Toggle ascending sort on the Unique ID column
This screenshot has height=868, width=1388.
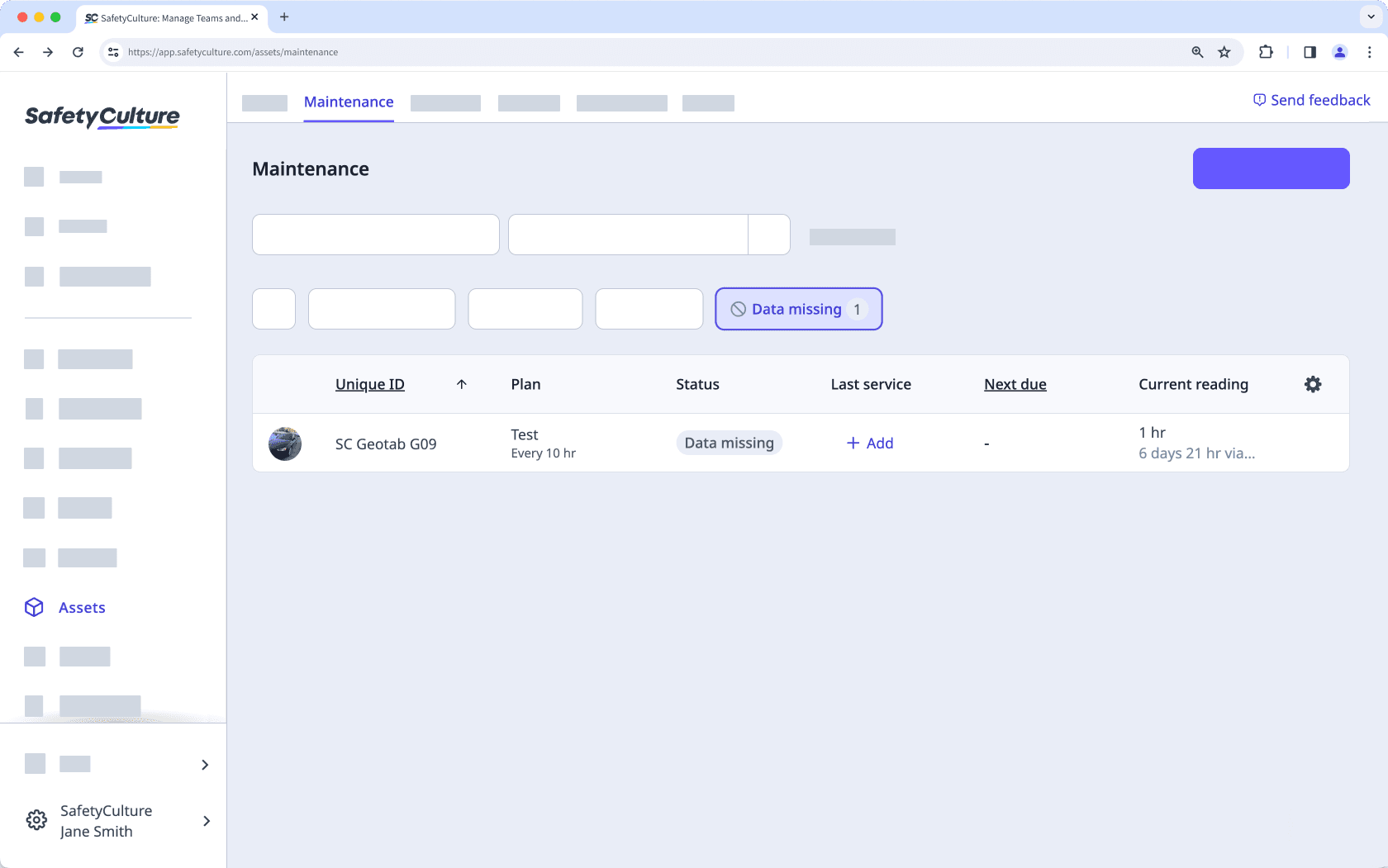[x=462, y=384]
